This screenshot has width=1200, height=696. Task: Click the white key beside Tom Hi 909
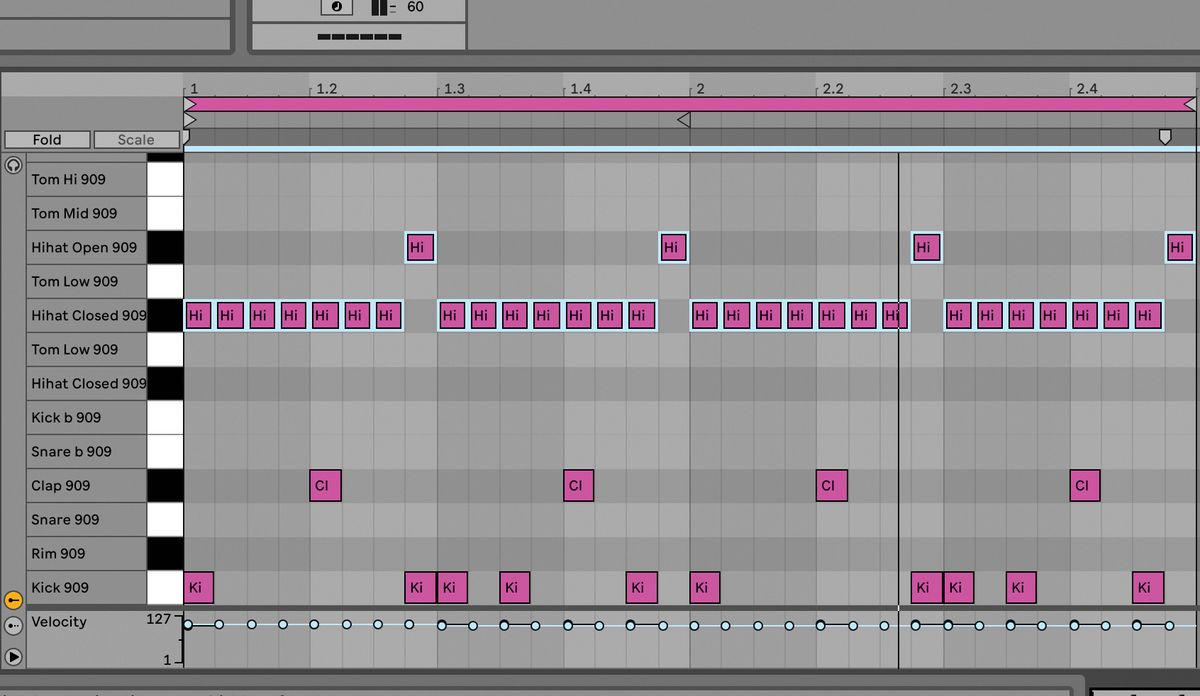pos(165,178)
